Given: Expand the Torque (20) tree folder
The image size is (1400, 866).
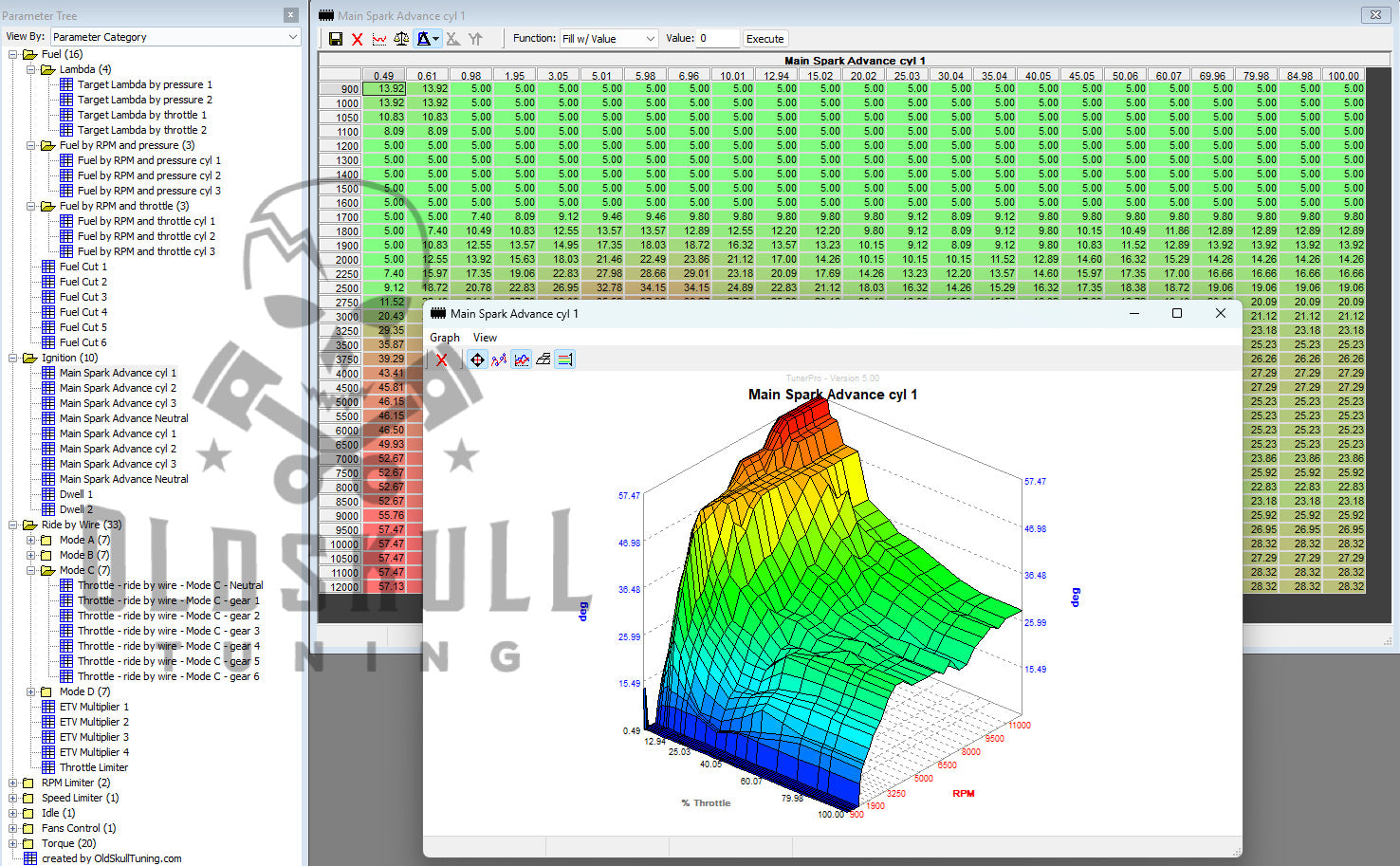Looking at the screenshot, I should [13, 843].
